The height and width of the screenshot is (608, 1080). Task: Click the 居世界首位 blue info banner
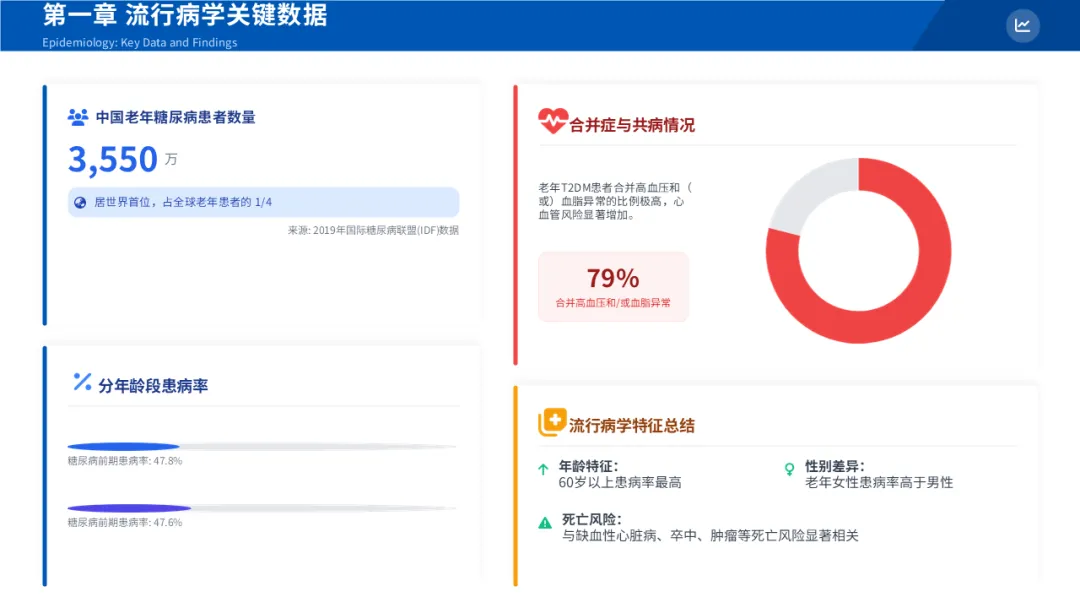tap(263, 202)
